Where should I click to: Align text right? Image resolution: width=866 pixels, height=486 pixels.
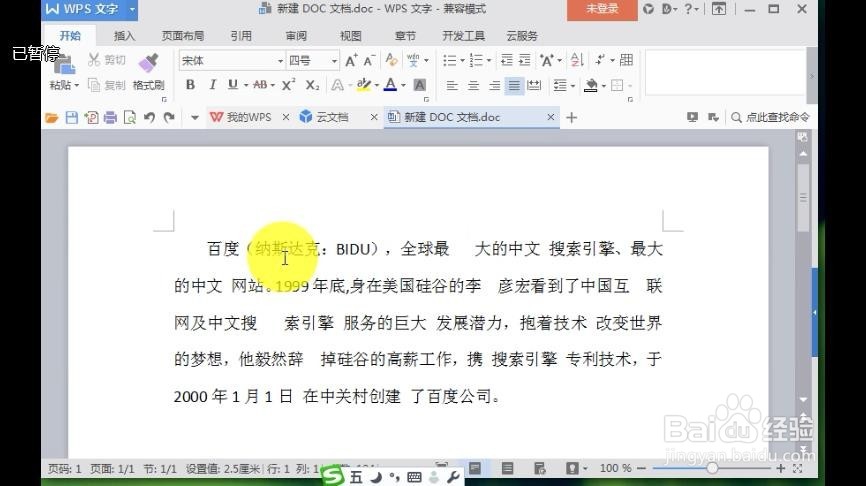(x=494, y=86)
